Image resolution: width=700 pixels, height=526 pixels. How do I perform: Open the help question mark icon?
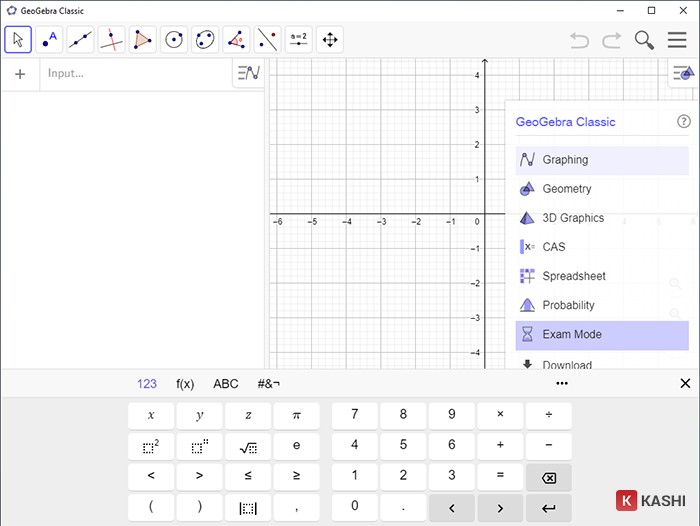click(x=683, y=121)
